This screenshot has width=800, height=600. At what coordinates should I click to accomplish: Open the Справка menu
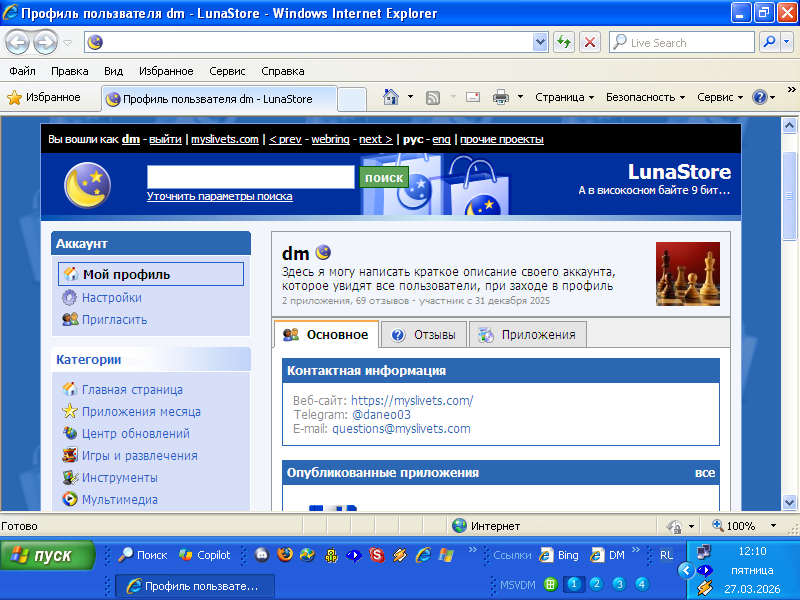tap(283, 71)
